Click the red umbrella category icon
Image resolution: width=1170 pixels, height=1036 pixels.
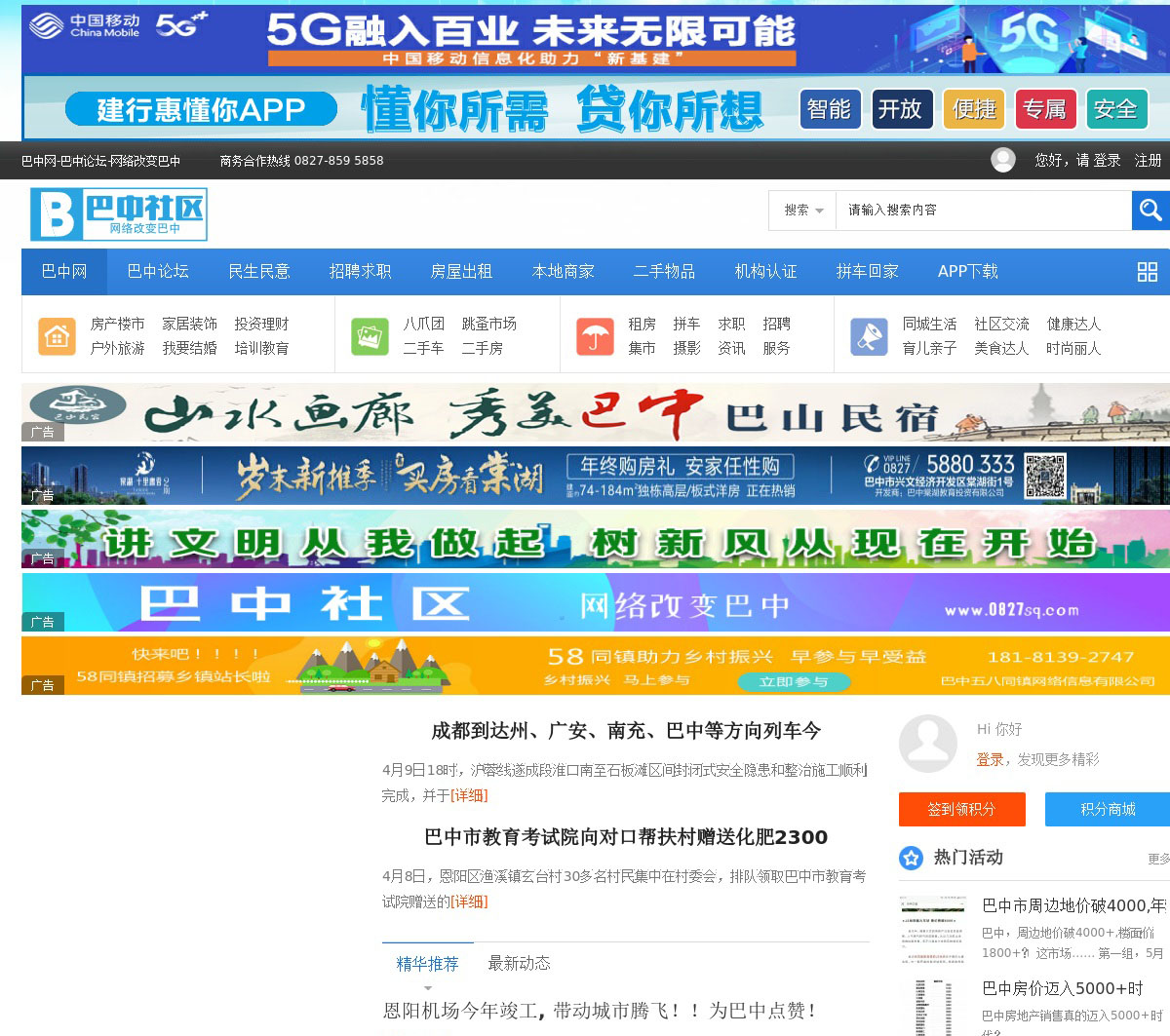click(594, 336)
